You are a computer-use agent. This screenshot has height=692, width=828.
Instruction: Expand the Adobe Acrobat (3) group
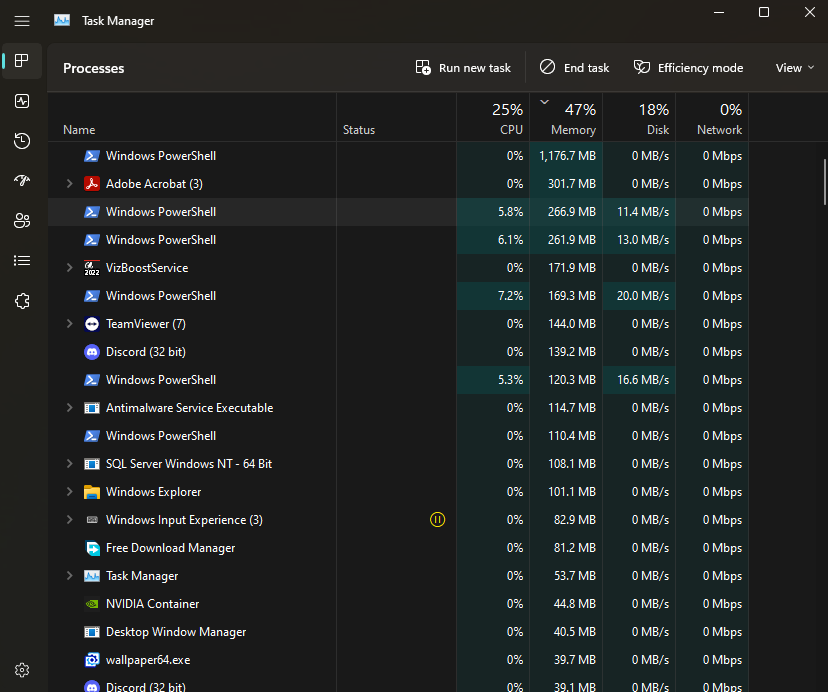[x=69, y=184]
